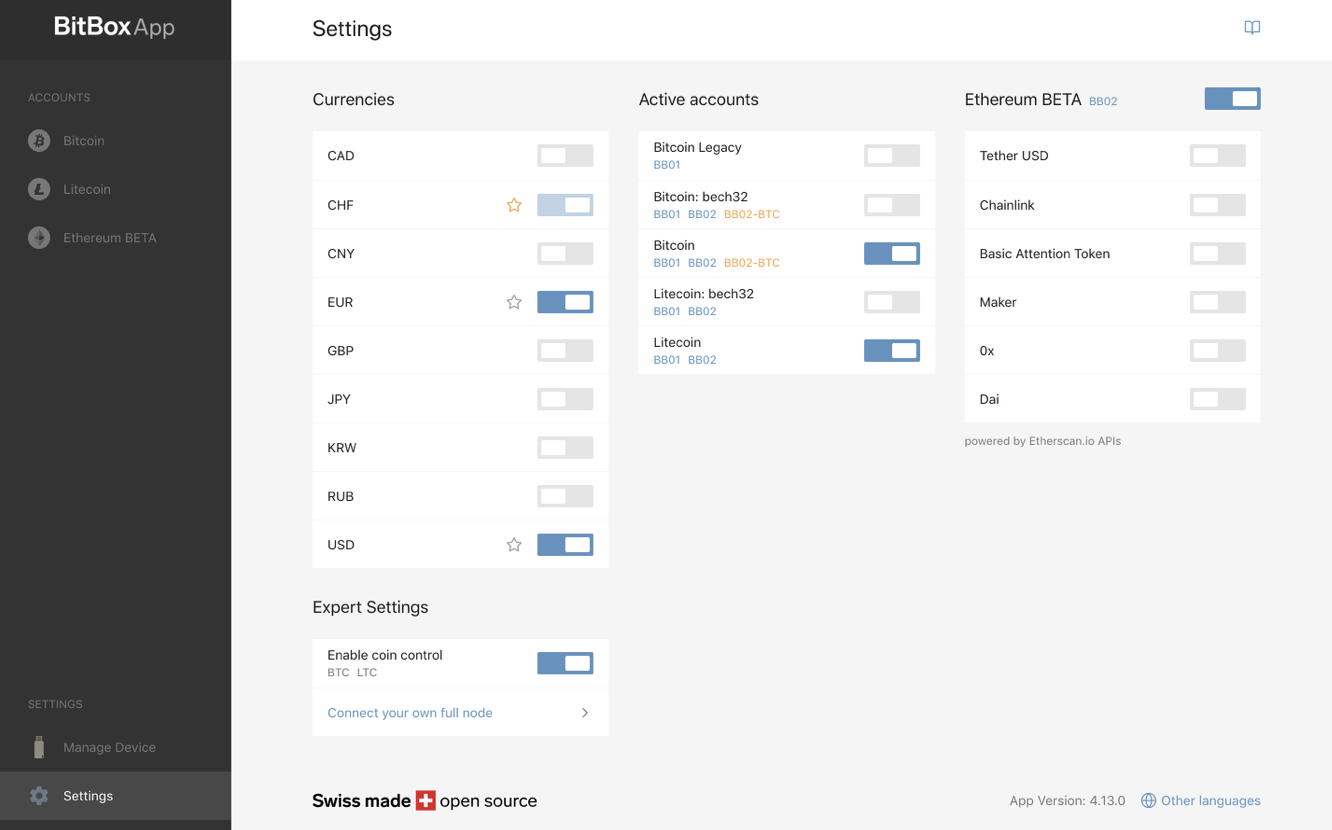Enable the JPY currency
Screen dimensions: 1332x830
tap(565, 399)
